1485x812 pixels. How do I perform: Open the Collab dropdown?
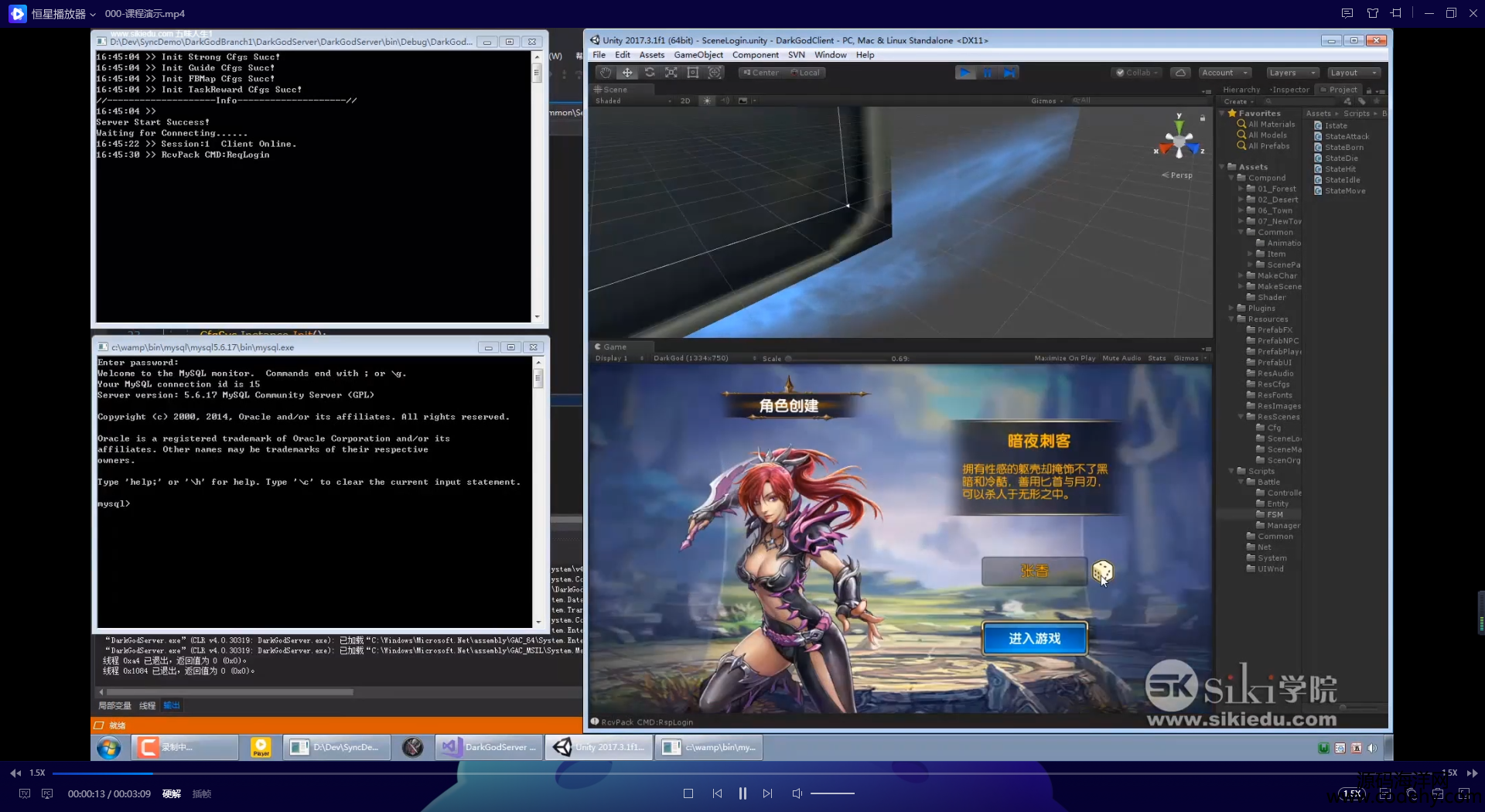[1137, 73]
